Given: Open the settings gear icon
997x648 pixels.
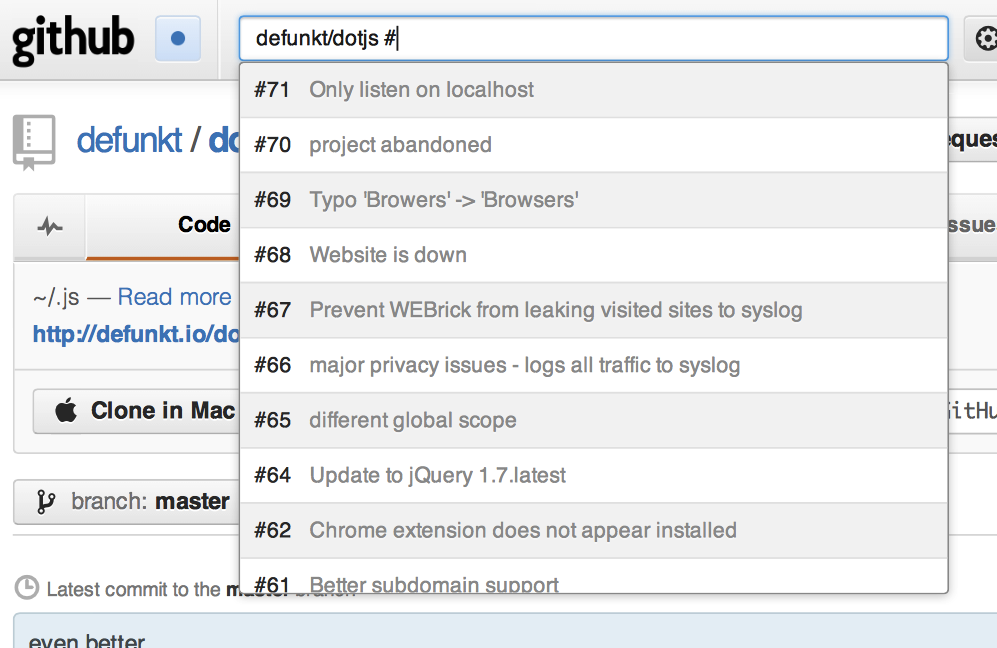Looking at the screenshot, I should click(x=984, y=39).
